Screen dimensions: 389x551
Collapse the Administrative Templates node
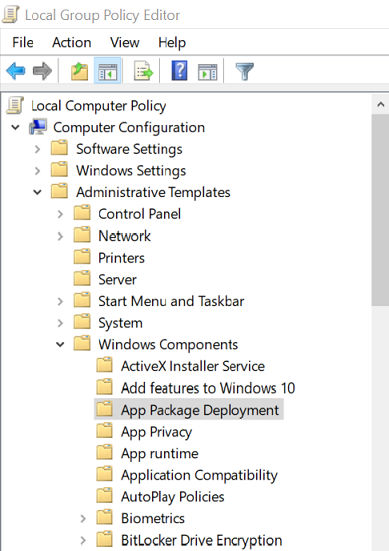coord(38,192)
